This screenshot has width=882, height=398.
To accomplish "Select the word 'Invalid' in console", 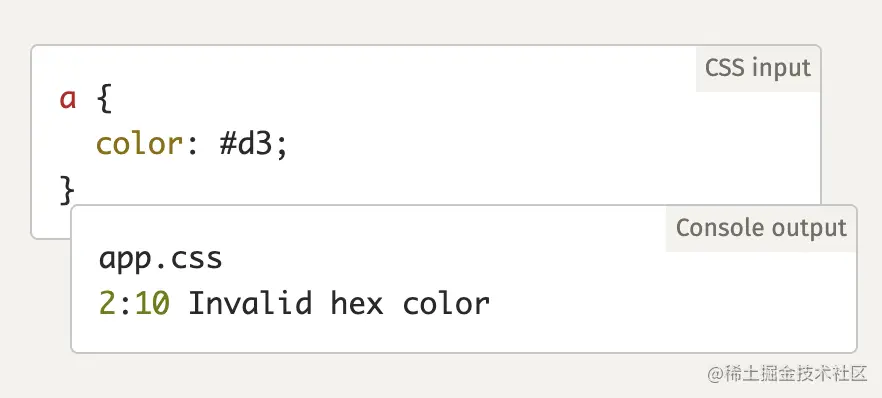I will point(250,304).
